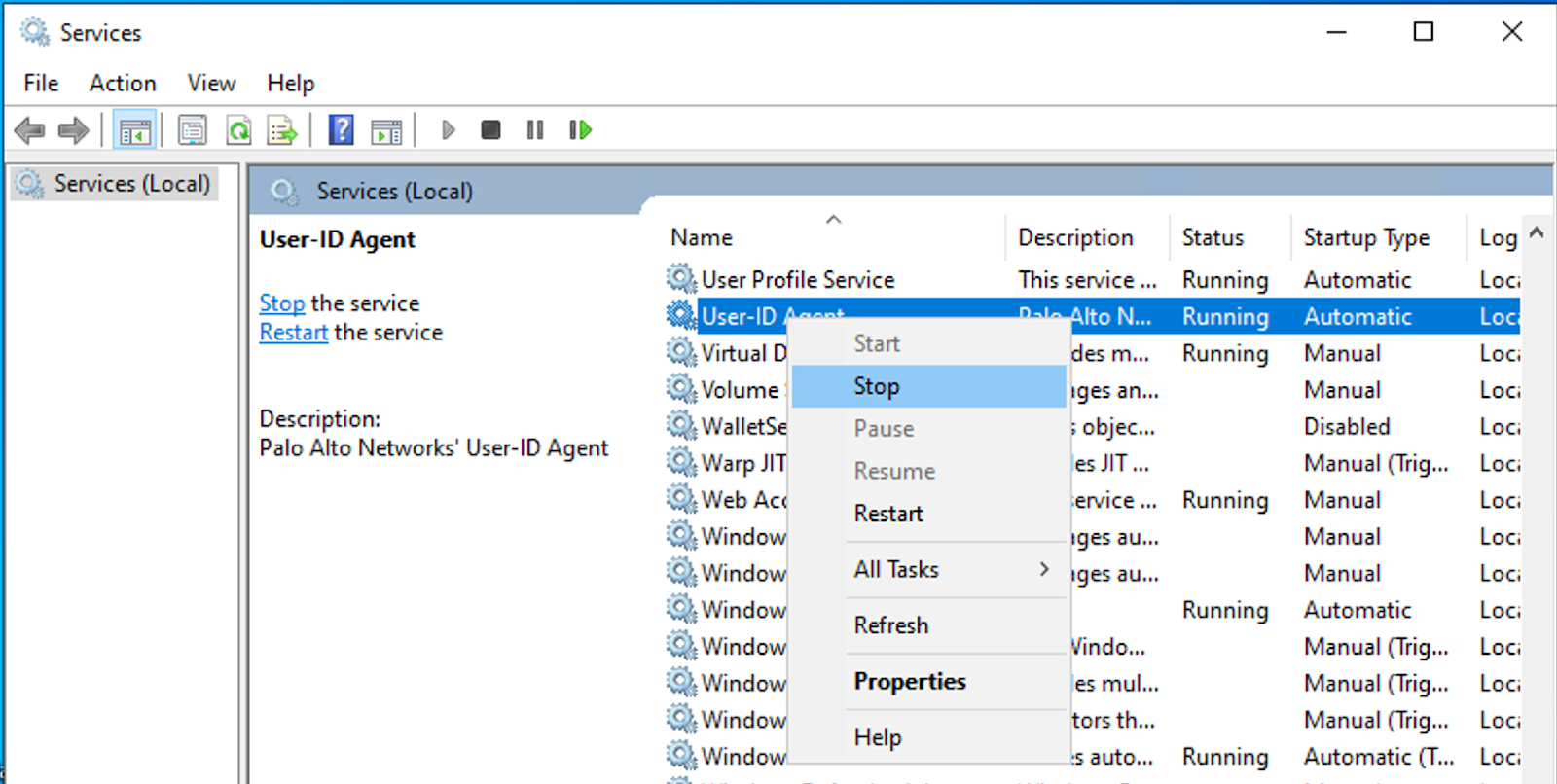Open the Help menu in menu bar
This screenshot has width=1557, height=784.
pos(290,84)
